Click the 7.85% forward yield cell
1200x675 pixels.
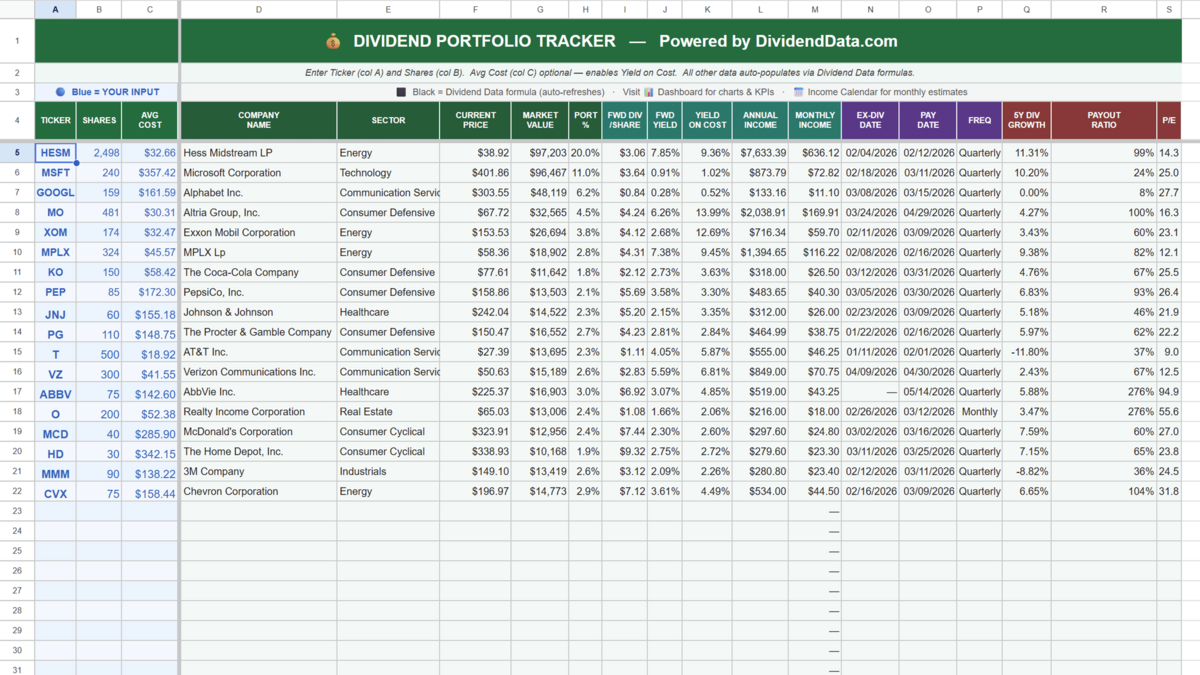(x=664, y=153)
